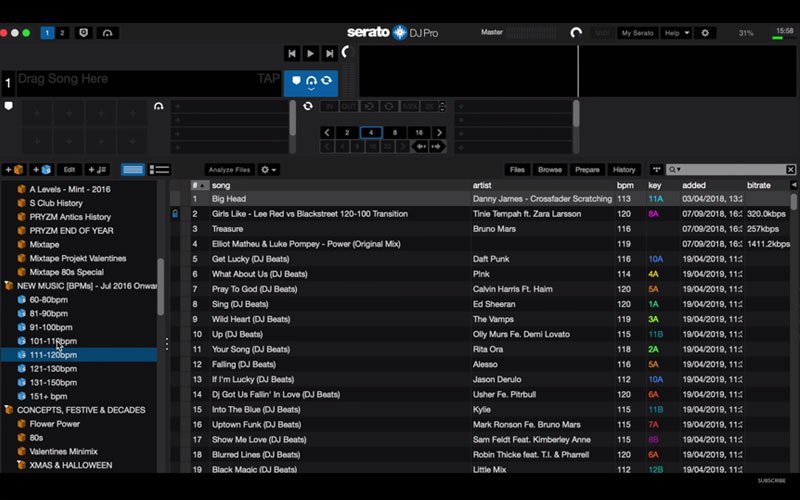Click the Analyze Files button
Screen dimensions: 800x500
[x=229, y=170]
